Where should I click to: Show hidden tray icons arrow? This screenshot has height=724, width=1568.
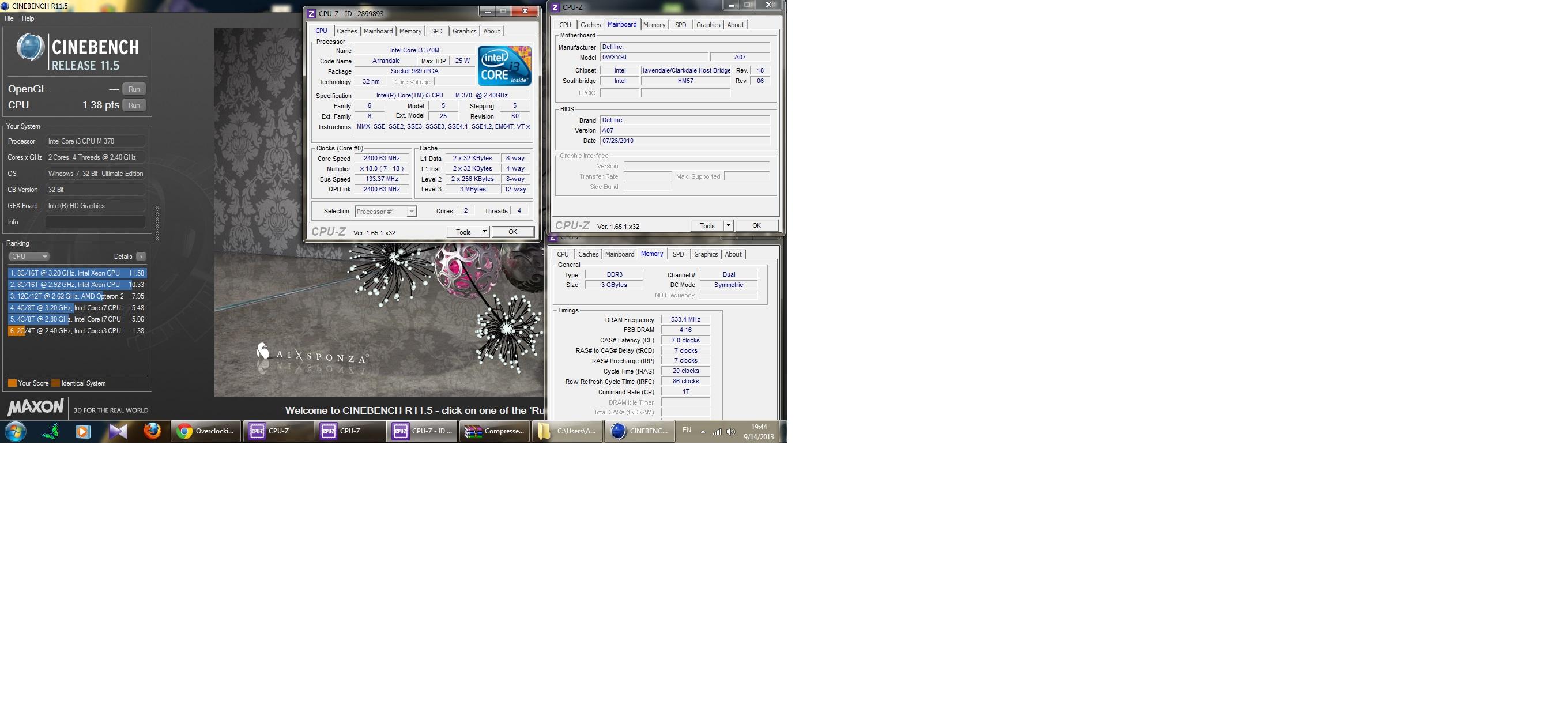(x=703, y=432)
